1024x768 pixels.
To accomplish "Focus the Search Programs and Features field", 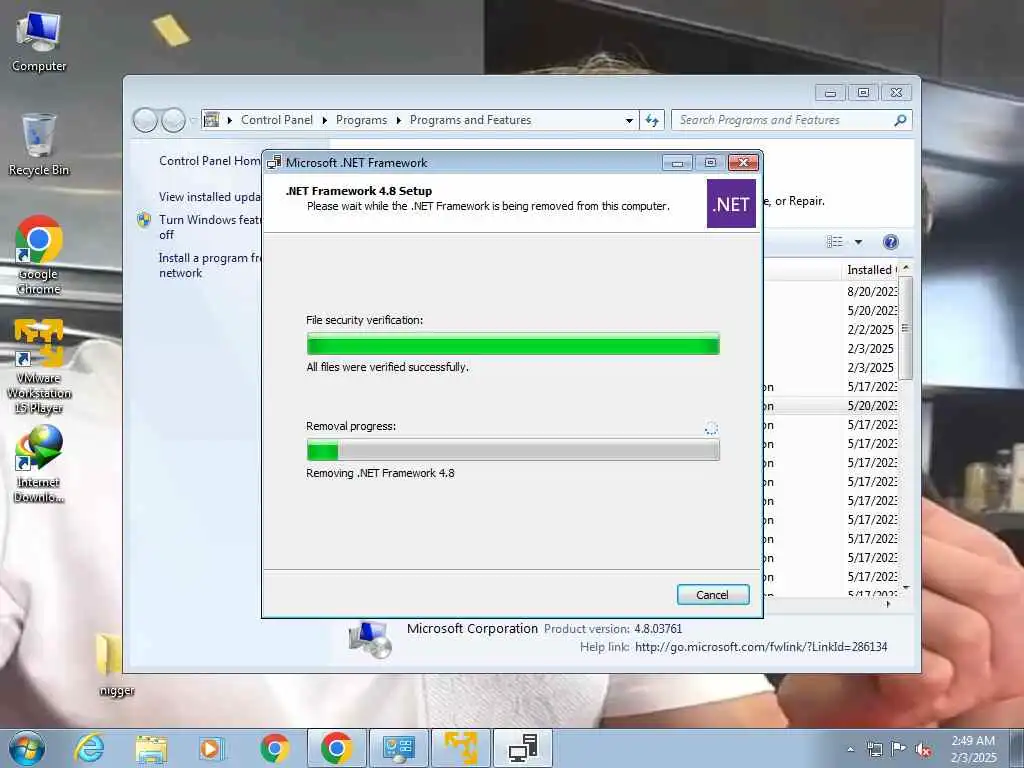I will tap(783, 120).
